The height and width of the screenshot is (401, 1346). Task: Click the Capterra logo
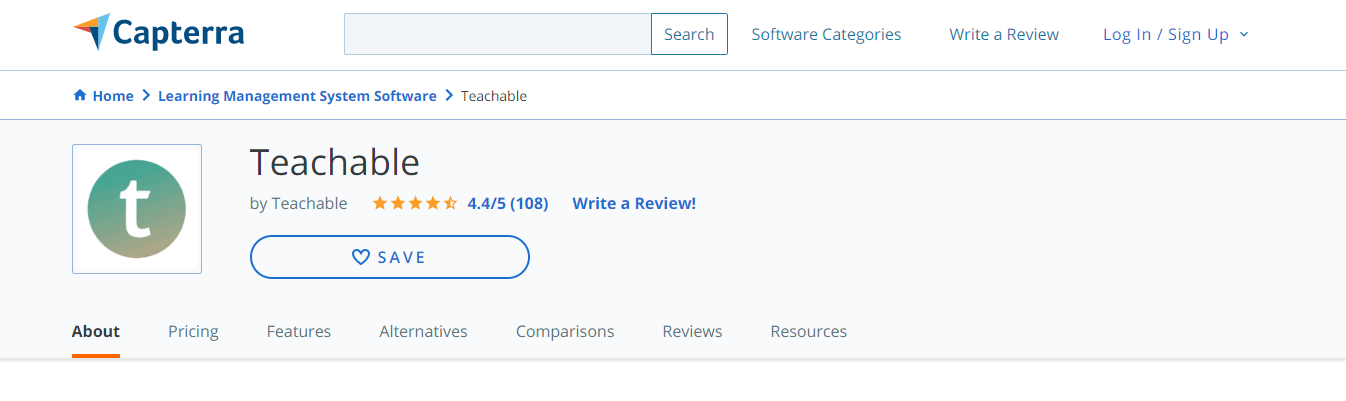point(159,34)
